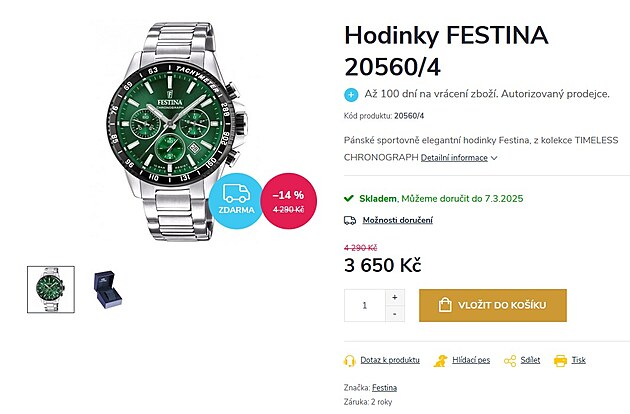Follow the Festina brand link
Screen dimensions: 630x414
[x=384, y=387]
